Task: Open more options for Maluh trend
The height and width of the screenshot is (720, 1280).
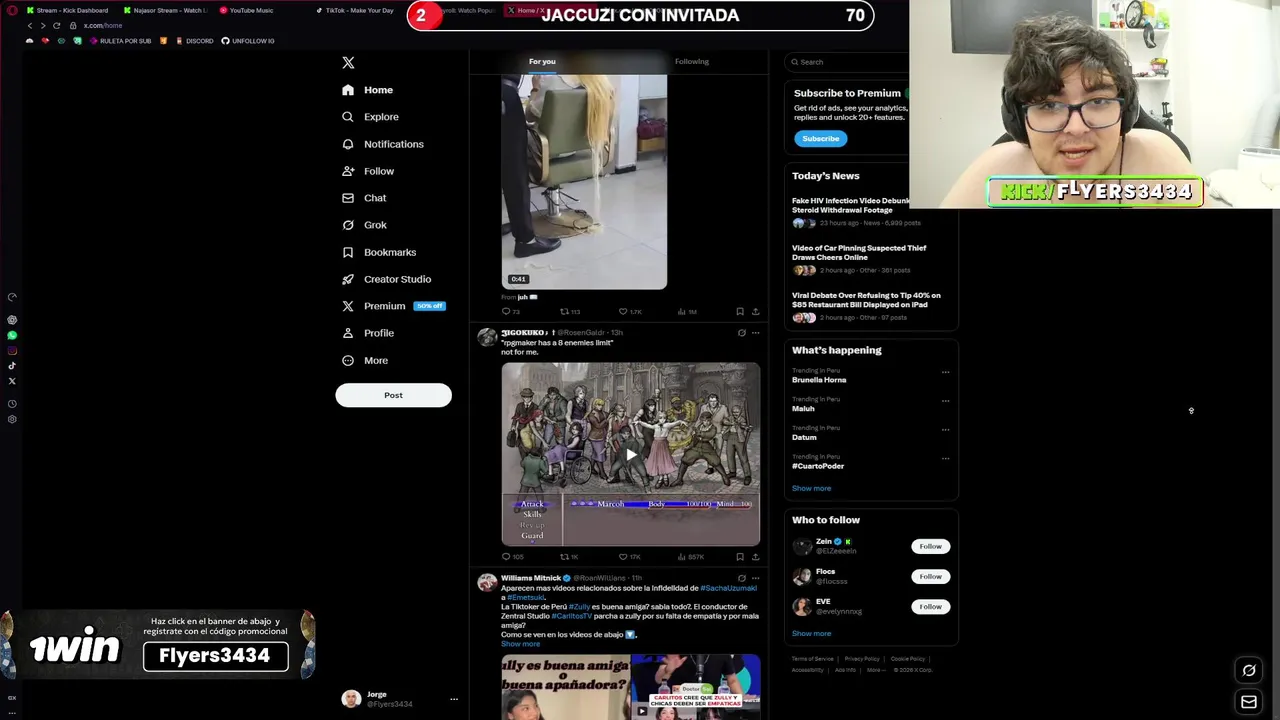Action: click(x=945, y=401)
